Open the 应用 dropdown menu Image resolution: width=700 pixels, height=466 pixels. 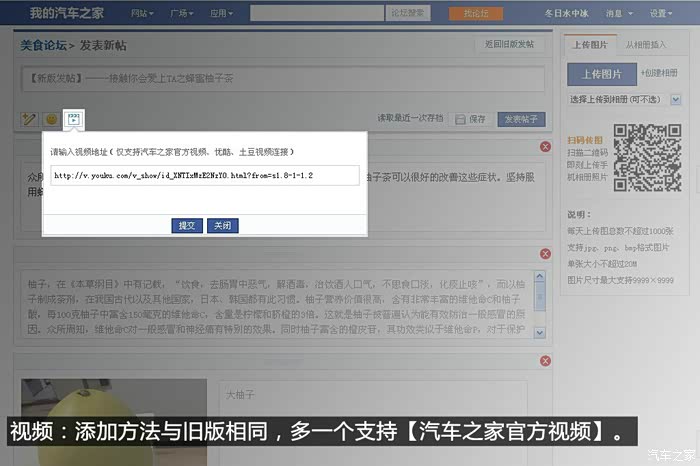point(221,13)
